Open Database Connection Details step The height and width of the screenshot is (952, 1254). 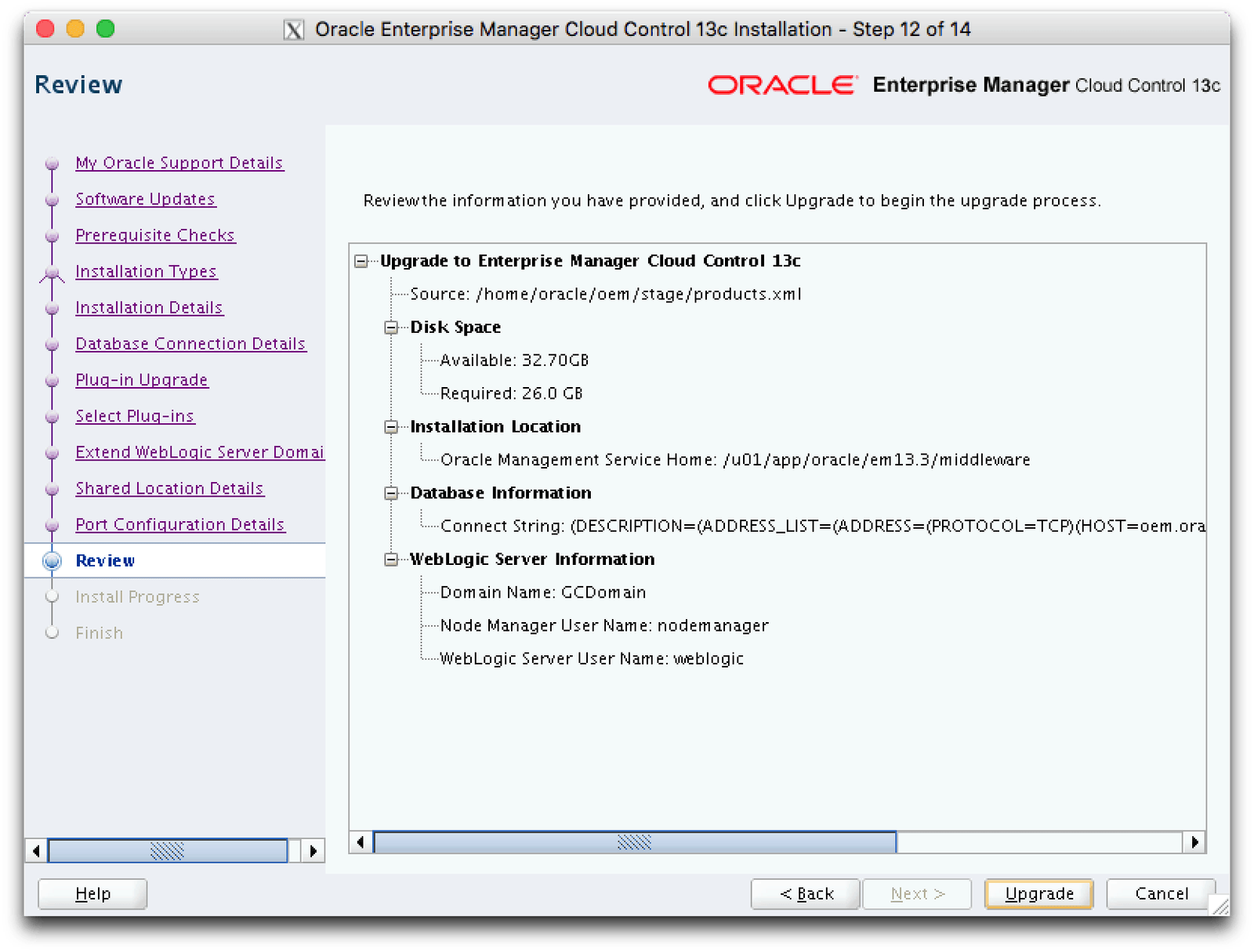[190, 344]
